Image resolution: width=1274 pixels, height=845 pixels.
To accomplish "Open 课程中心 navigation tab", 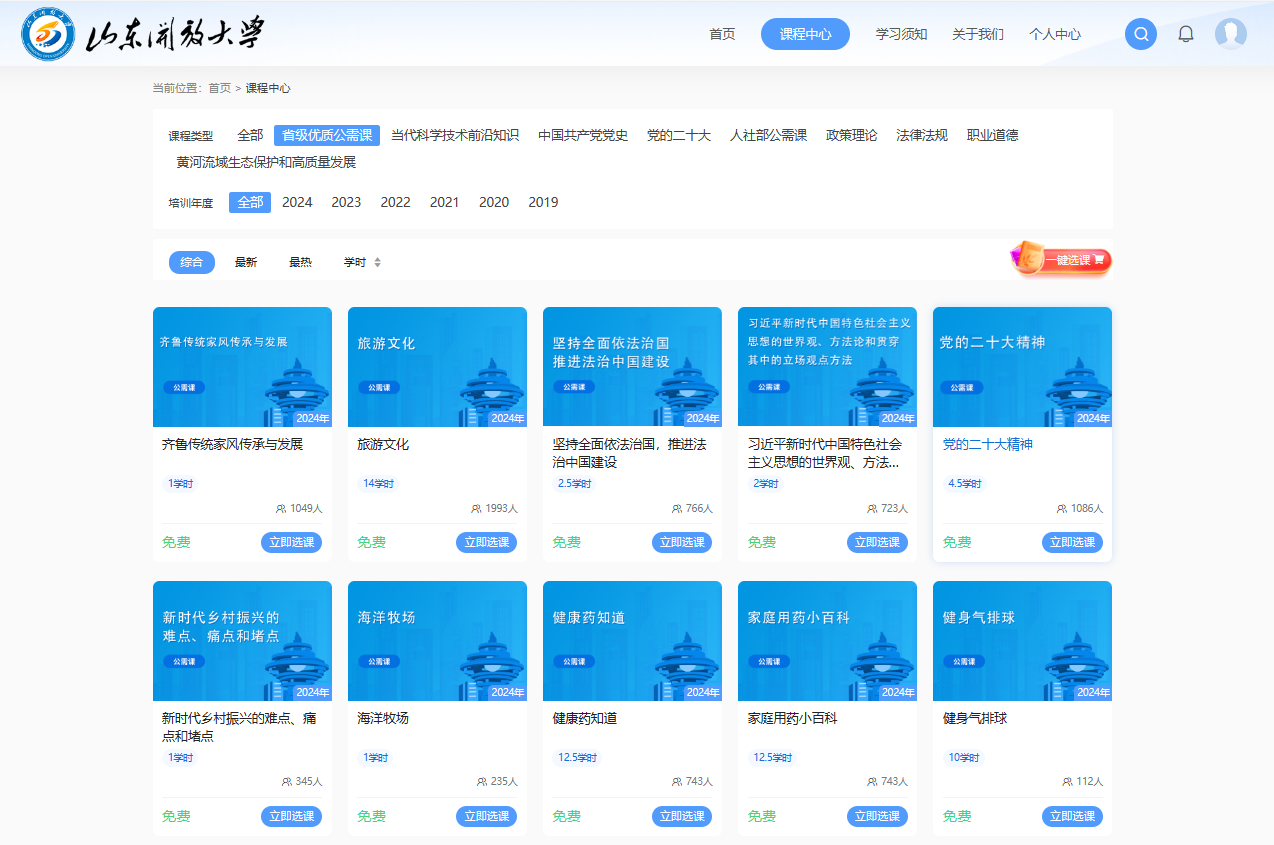I will [x=805, y=34].
